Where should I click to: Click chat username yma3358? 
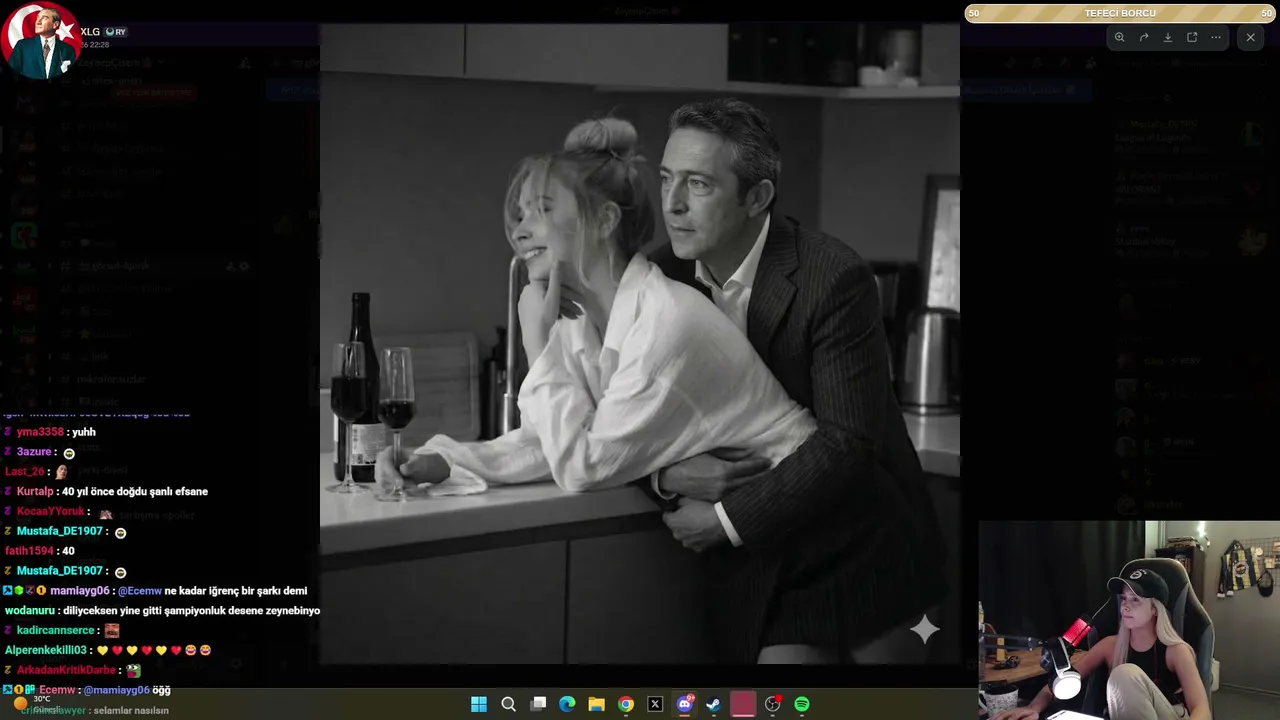pyautogui.click(x=40, y=432)
